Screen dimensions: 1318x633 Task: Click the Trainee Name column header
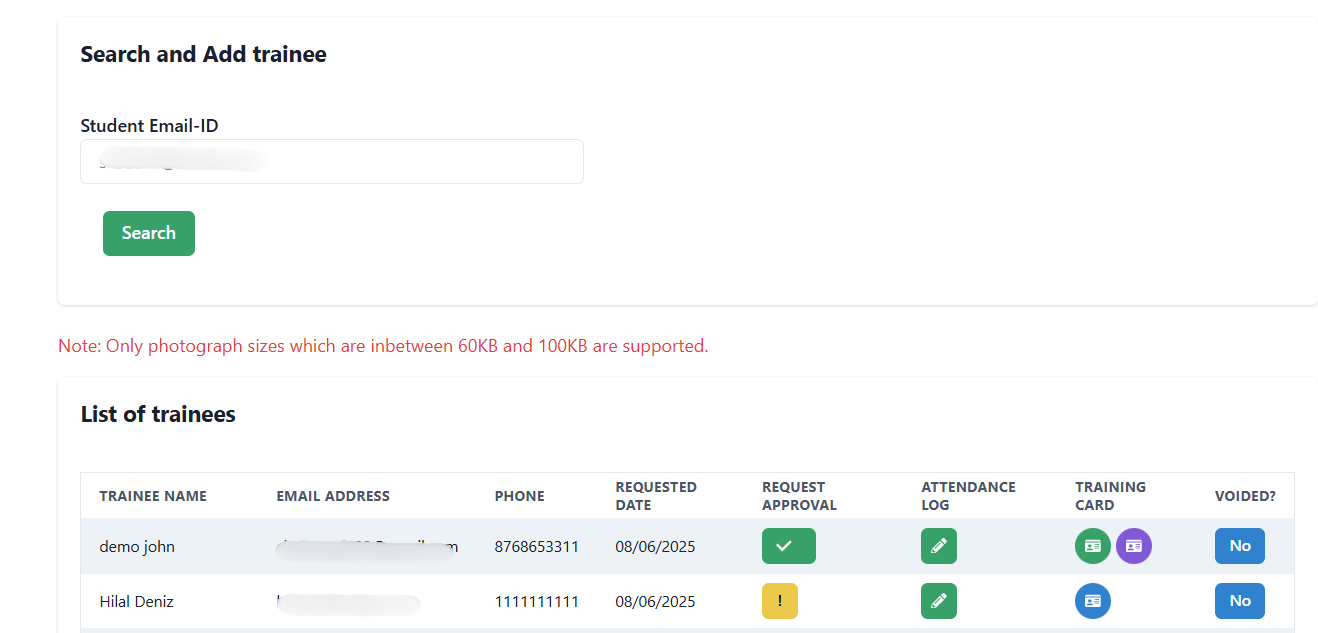coord(153,496)
